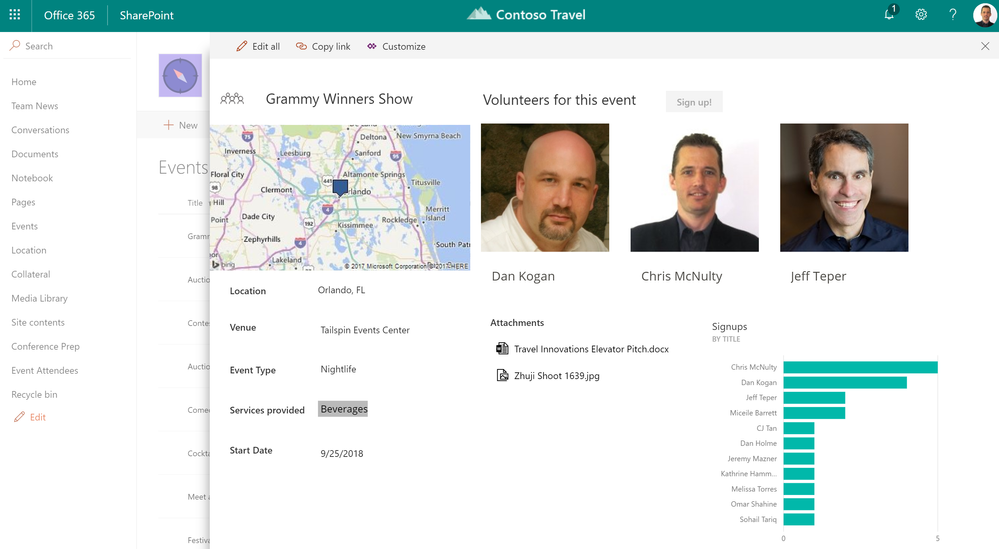Click the Contoso Travel mountain logo
999x549 pixels.
click(479, 14)
